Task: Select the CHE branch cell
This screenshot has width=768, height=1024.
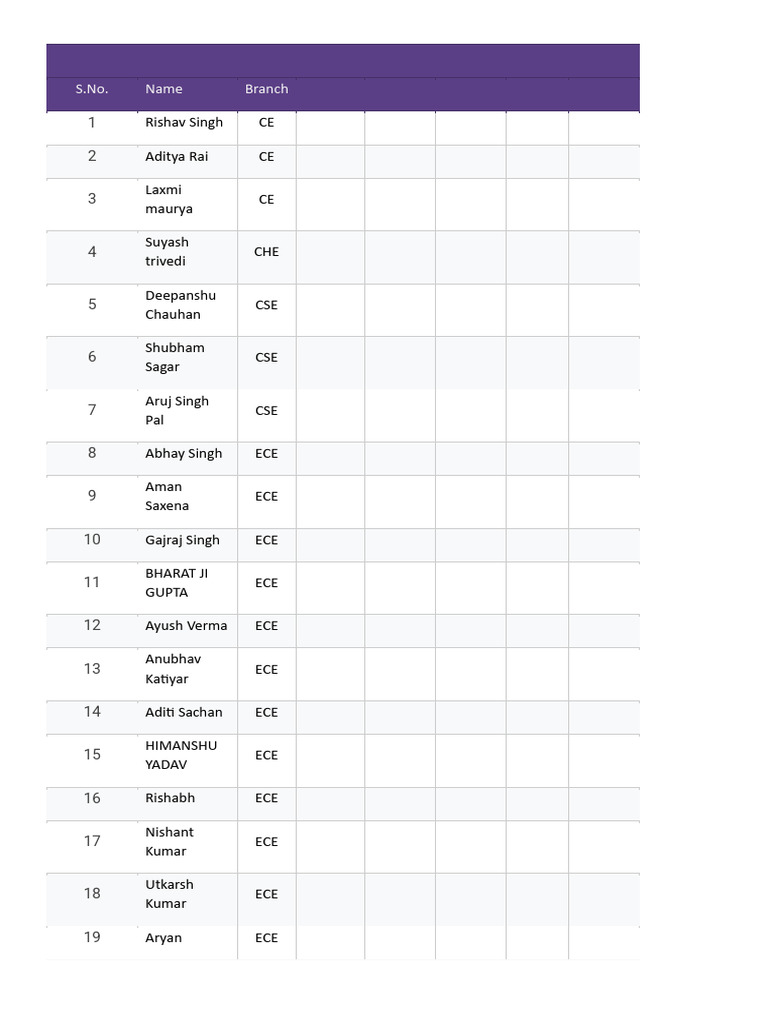Action: [266, 252]
